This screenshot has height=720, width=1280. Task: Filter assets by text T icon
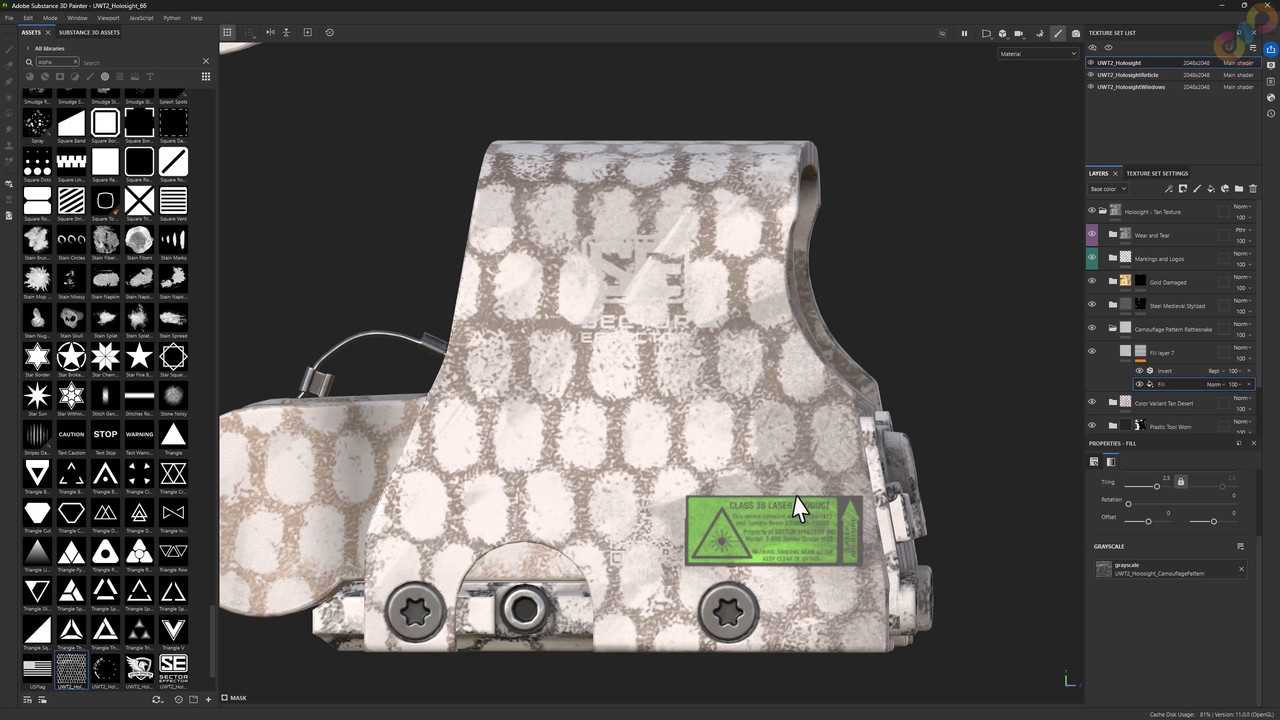150,76
